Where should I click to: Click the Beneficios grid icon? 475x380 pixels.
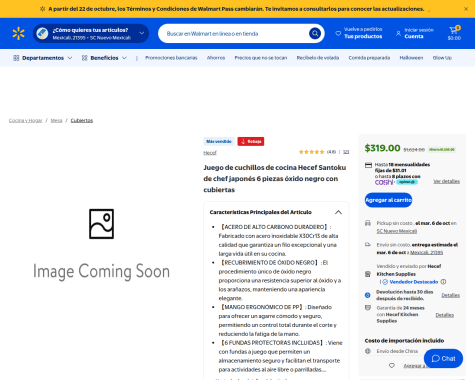85,58
